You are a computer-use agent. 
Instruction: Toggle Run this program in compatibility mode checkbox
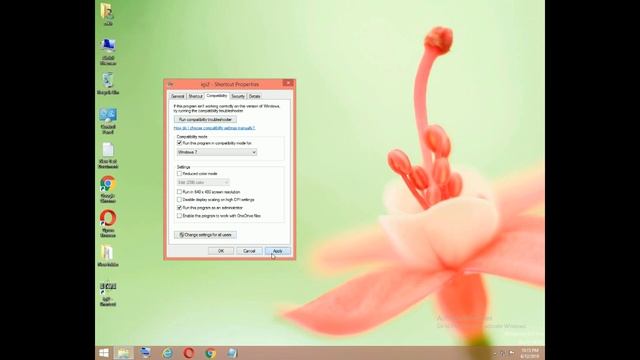[x=179, y=143]
